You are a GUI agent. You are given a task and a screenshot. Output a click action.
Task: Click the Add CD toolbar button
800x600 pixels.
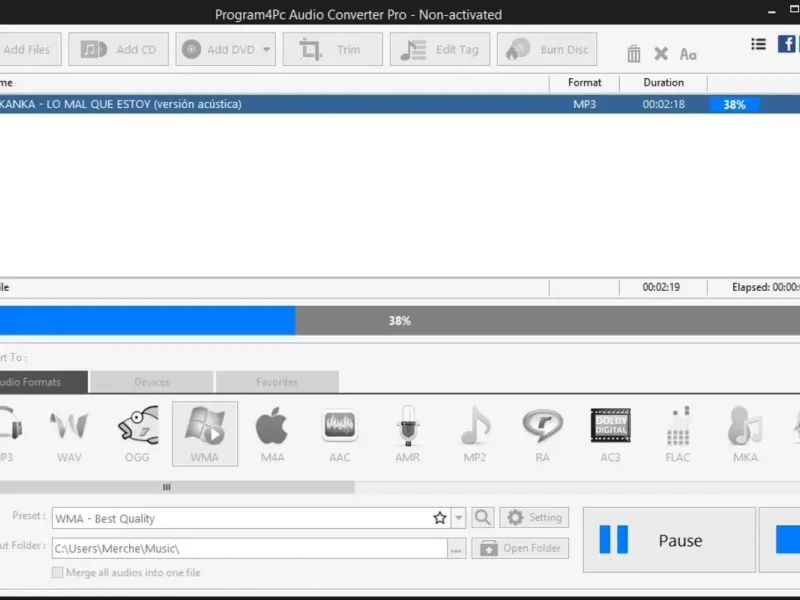click(x=118, y=49)
